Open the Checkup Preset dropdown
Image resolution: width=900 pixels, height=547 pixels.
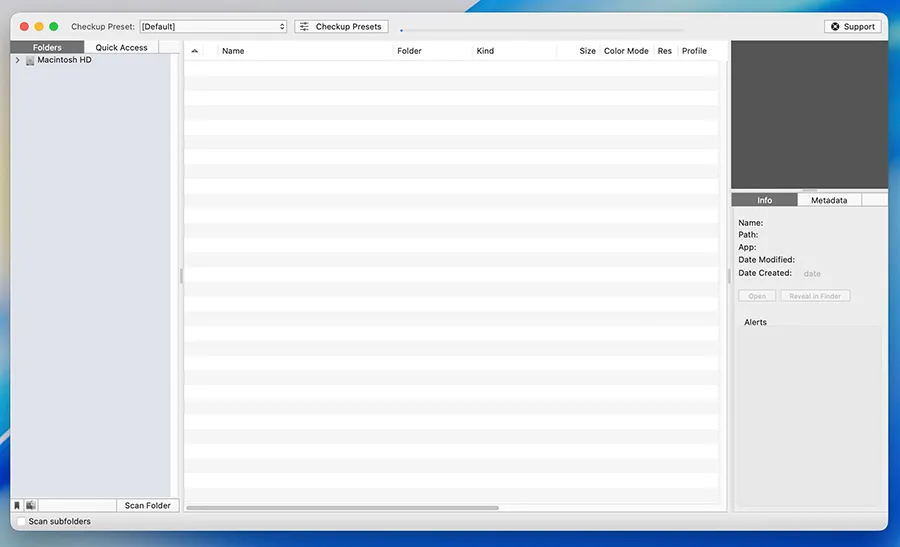tap(213, 27)
